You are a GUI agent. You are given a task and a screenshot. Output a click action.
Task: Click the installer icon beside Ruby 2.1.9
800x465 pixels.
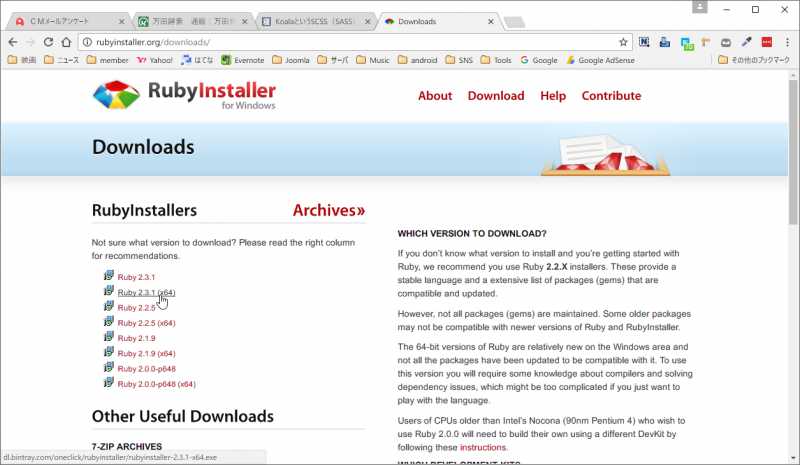(109, 337)
